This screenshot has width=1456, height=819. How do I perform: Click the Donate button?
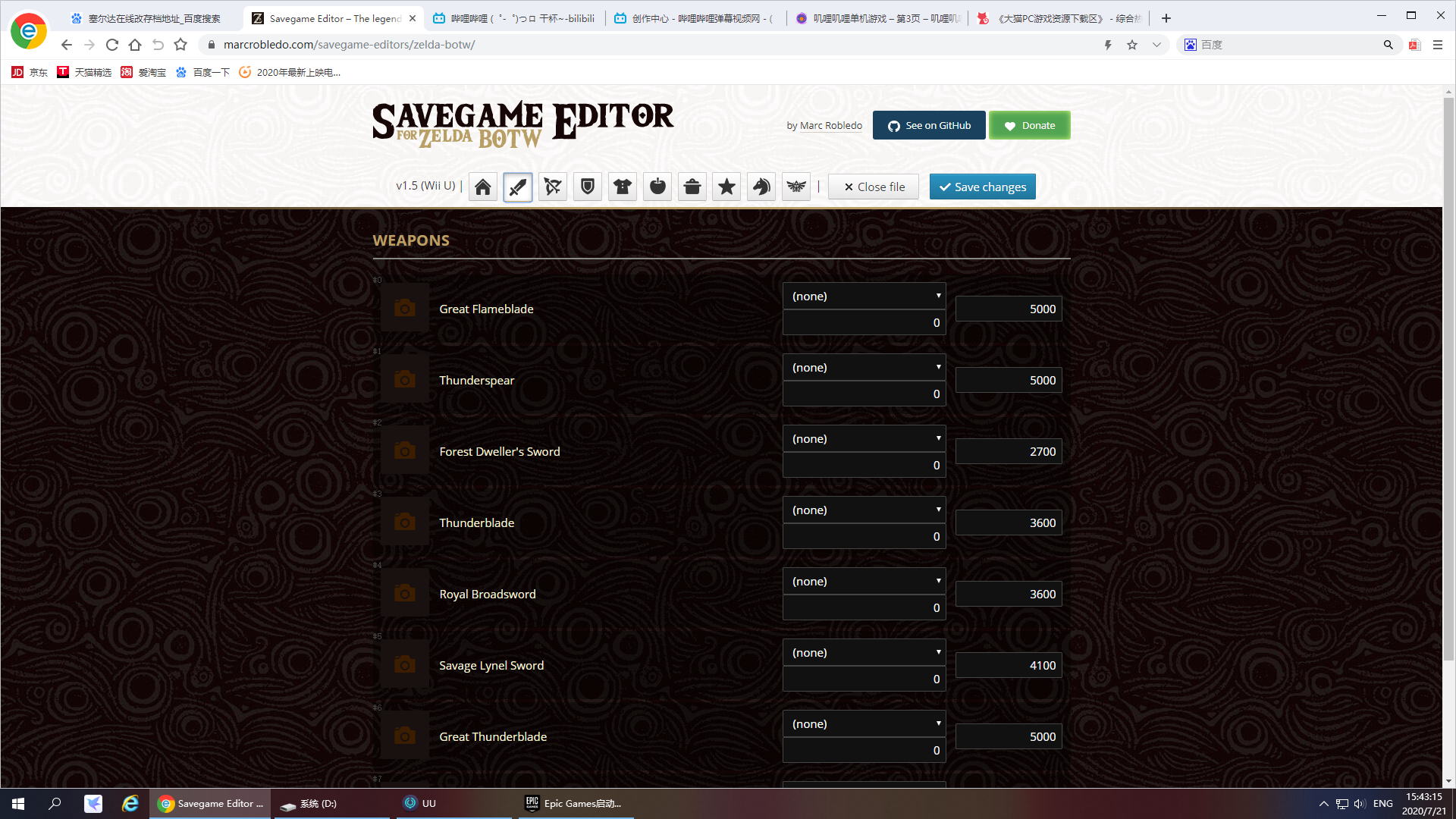point(1031,125)
